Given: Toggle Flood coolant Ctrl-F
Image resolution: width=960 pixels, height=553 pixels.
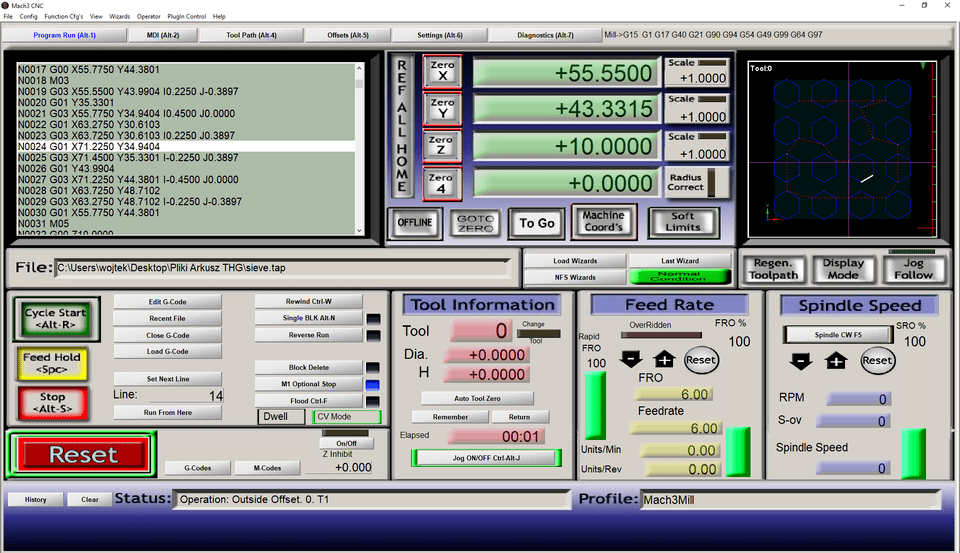Looking at the screenshot, I should point(309,401).
